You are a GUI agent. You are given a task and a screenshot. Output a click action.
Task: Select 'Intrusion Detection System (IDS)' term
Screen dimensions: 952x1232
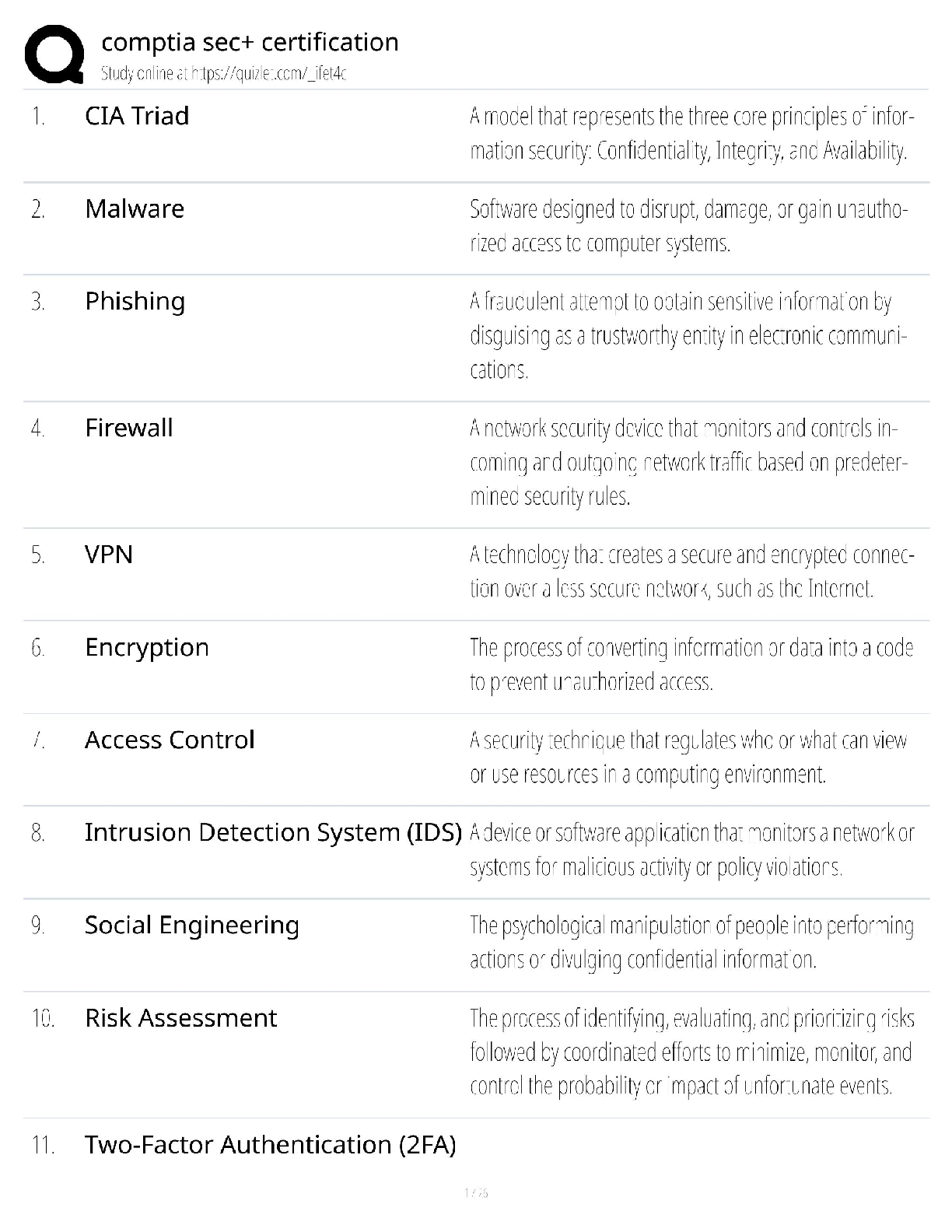point(273,832)
